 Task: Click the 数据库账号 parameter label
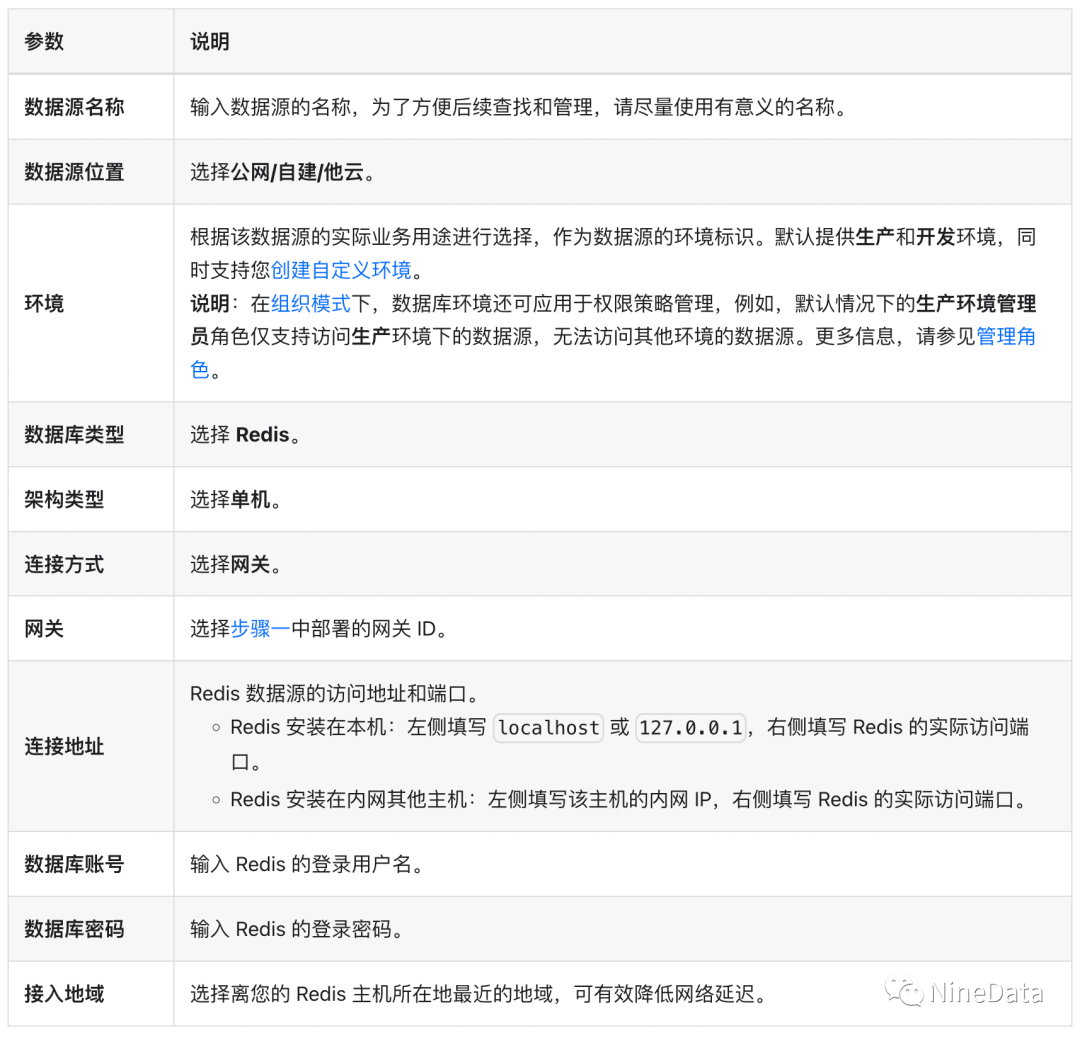tap(74, 864)
